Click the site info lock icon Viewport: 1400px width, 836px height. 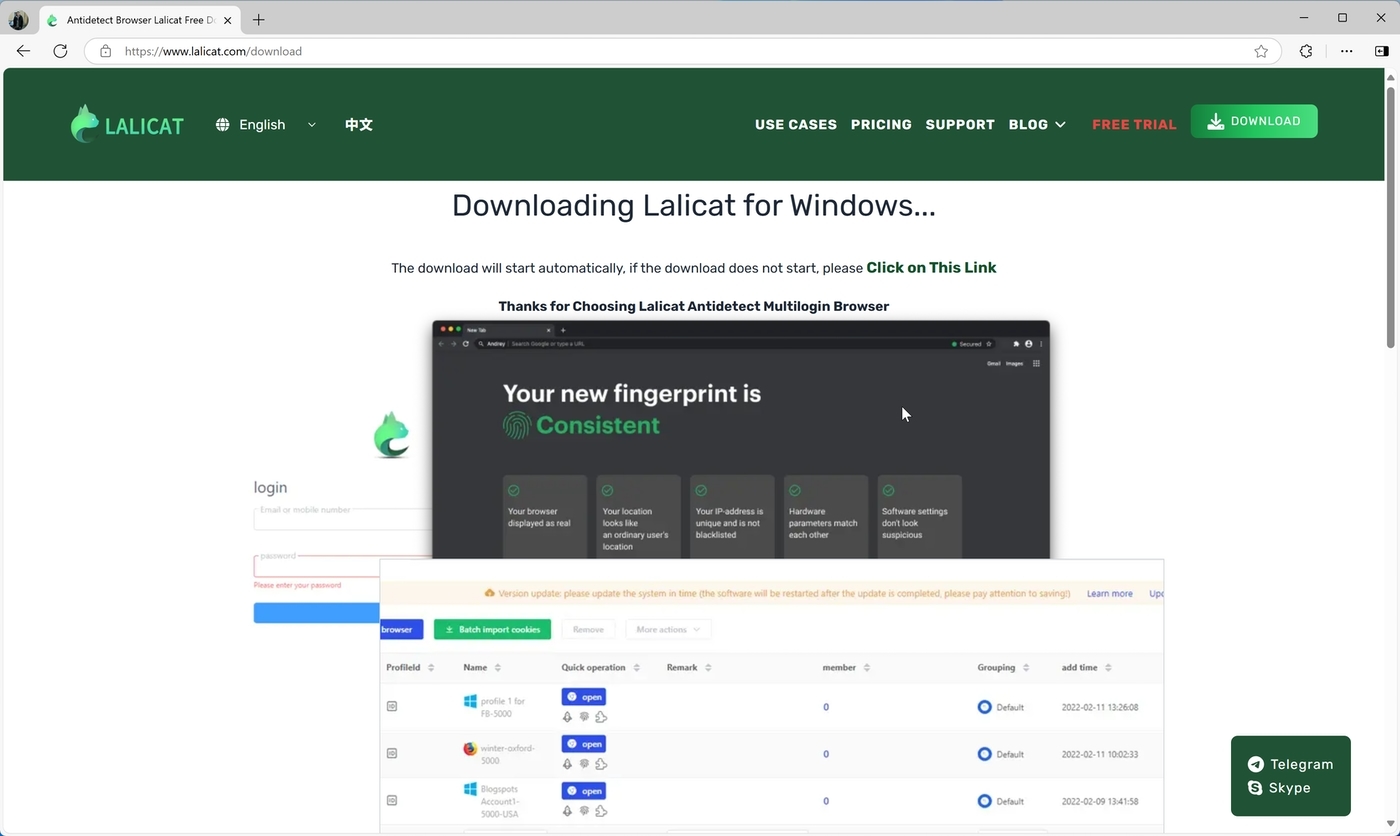[x=105, y=51]
